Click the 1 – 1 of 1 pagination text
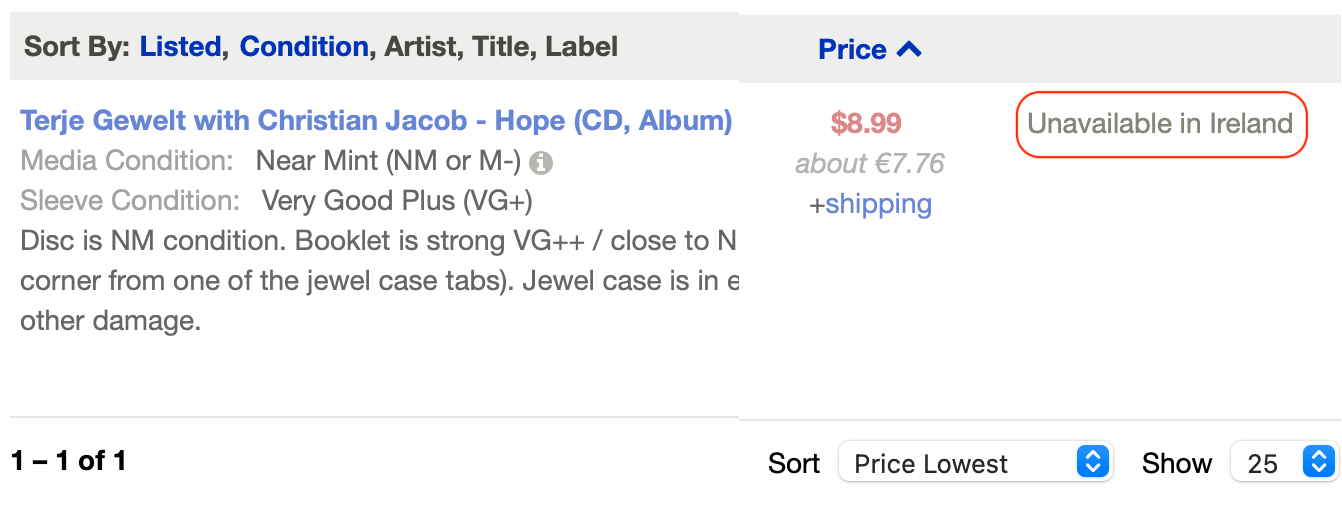 pyautogui.click(x=69, y=461)
